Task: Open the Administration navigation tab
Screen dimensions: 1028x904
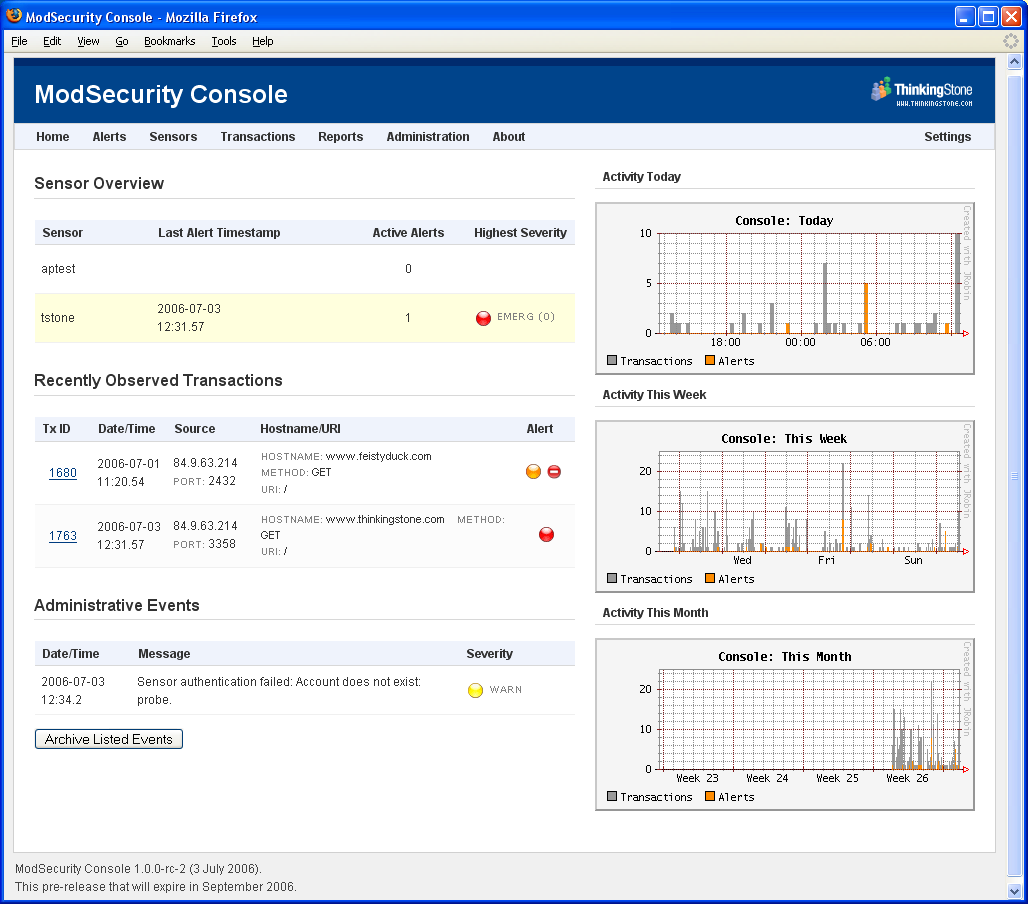Action: pos(428,137)
